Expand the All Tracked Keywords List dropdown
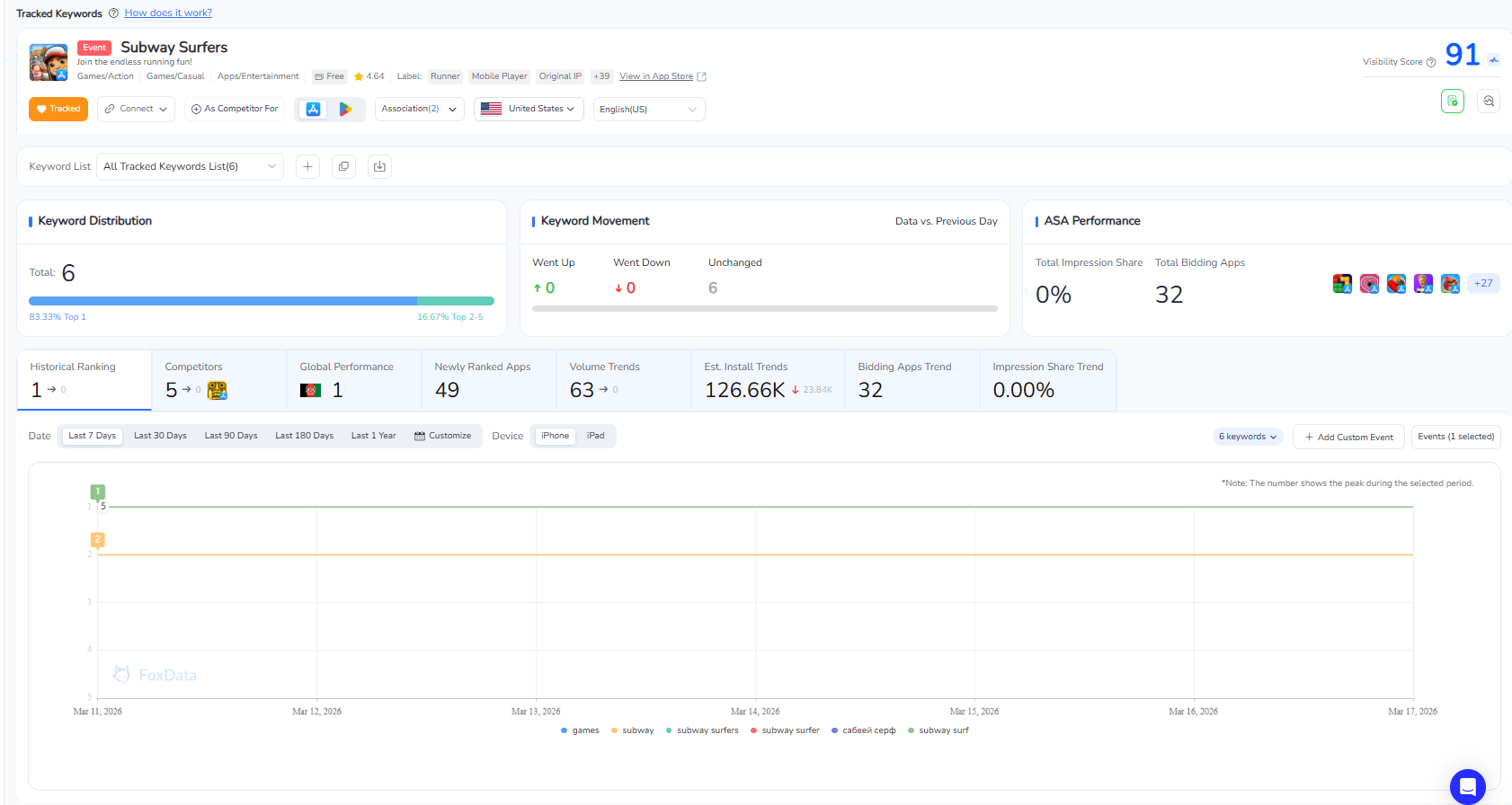Image resolution: width=1512 pixels, height=805 pixels. point(190,166)
